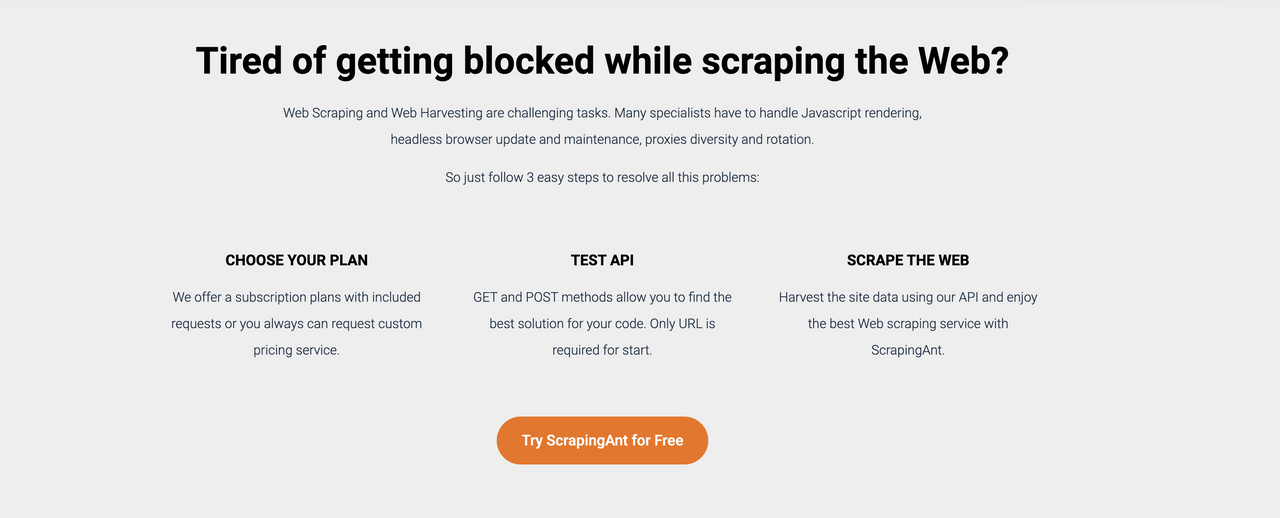
Task: Select the SCRAPE THE WEB heading
Action: coord(908,260)
